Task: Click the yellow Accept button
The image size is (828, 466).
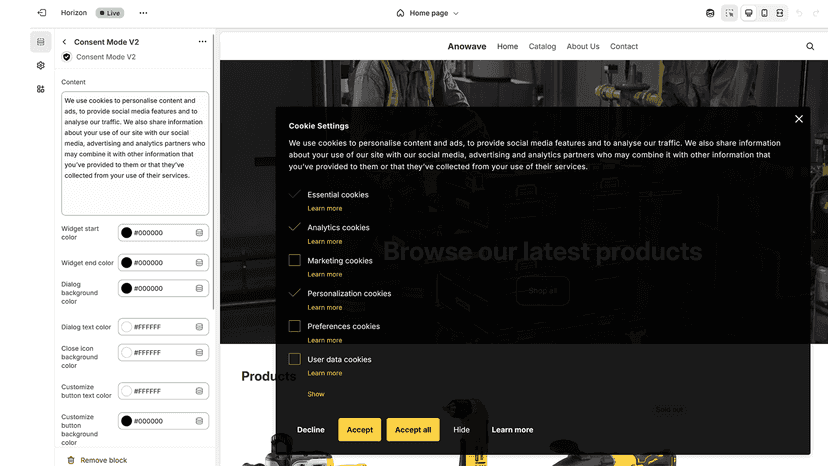Action: click(360, 430)
